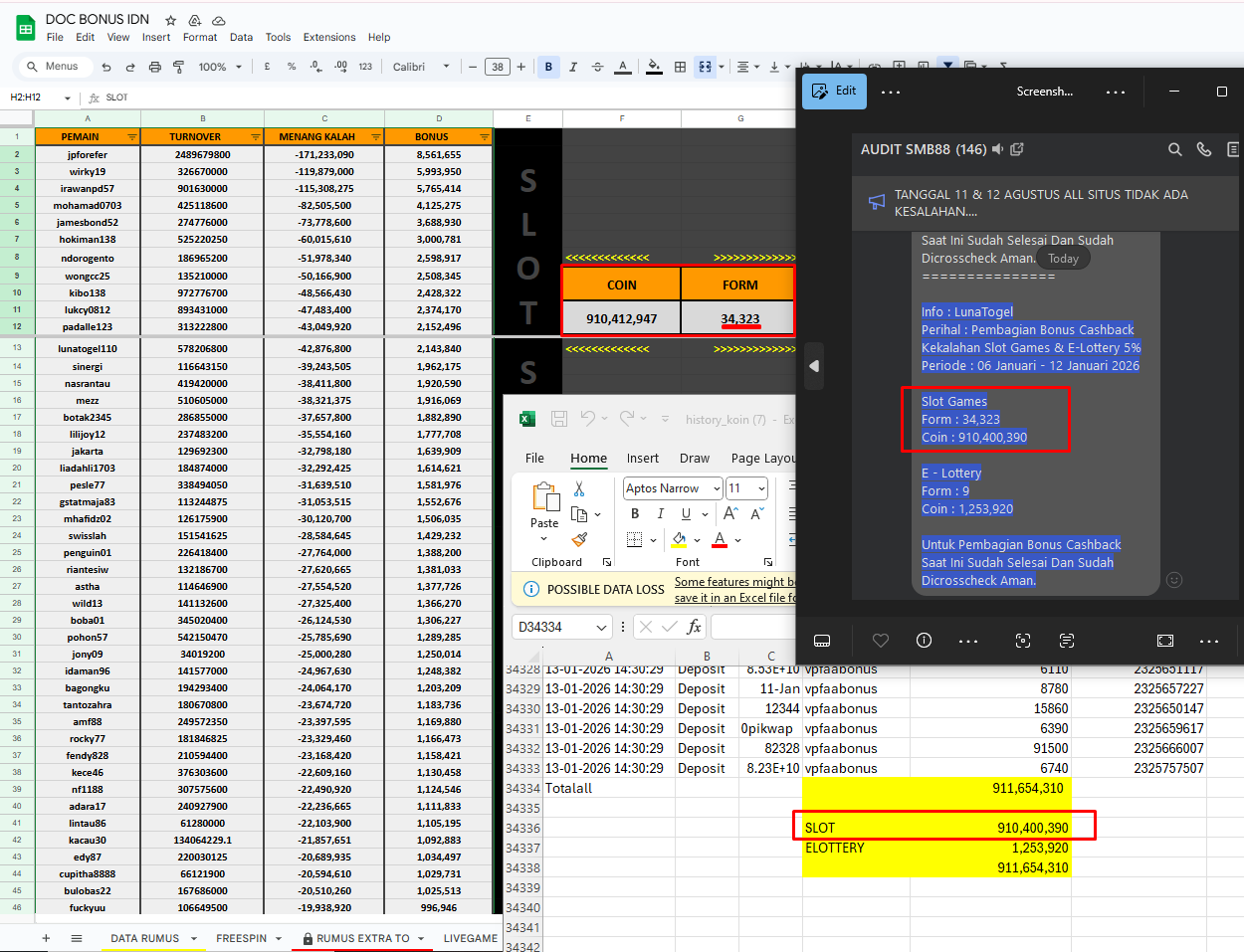Toggle the filter on the PEMAIN column
The width and height of the screenshot is (1244, 952).
coord(131,137)
